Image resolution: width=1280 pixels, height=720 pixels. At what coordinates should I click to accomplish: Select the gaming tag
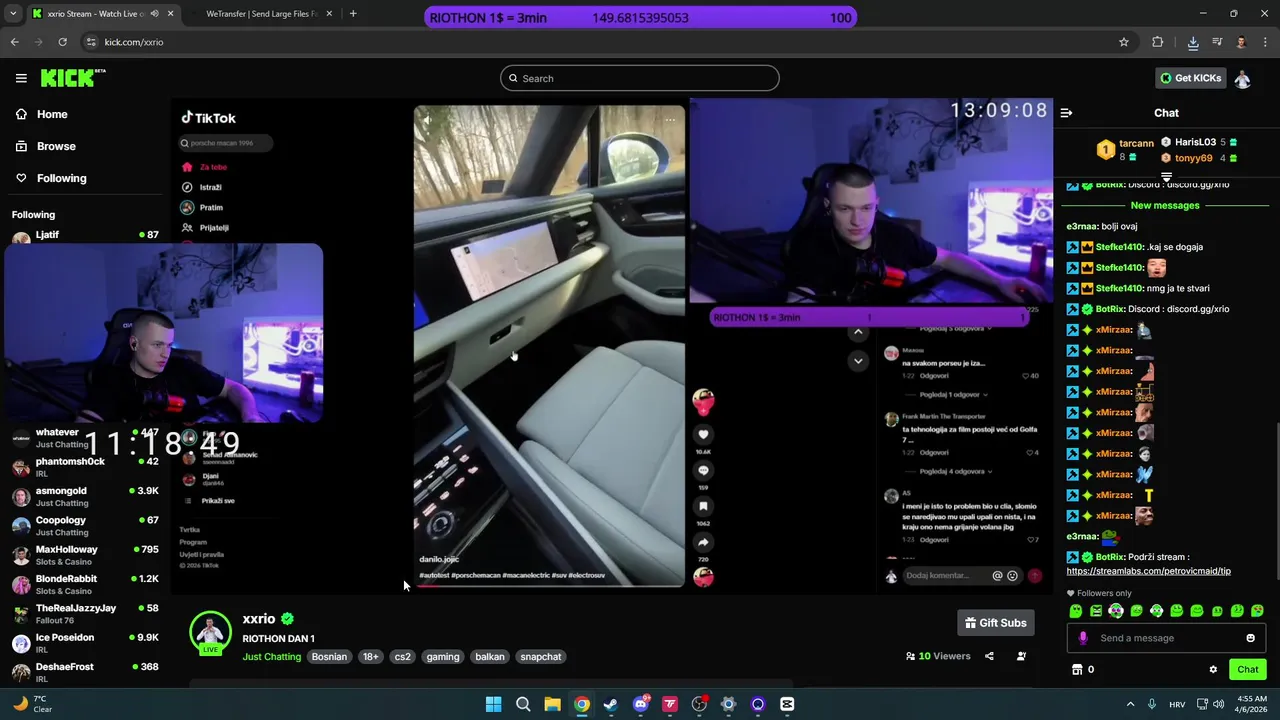tap(443, 657)
